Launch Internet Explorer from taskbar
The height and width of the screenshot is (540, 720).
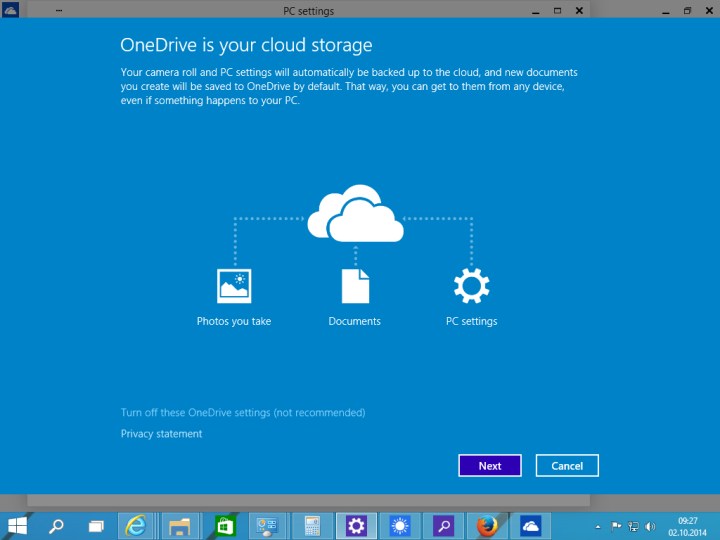coord(136,526)
